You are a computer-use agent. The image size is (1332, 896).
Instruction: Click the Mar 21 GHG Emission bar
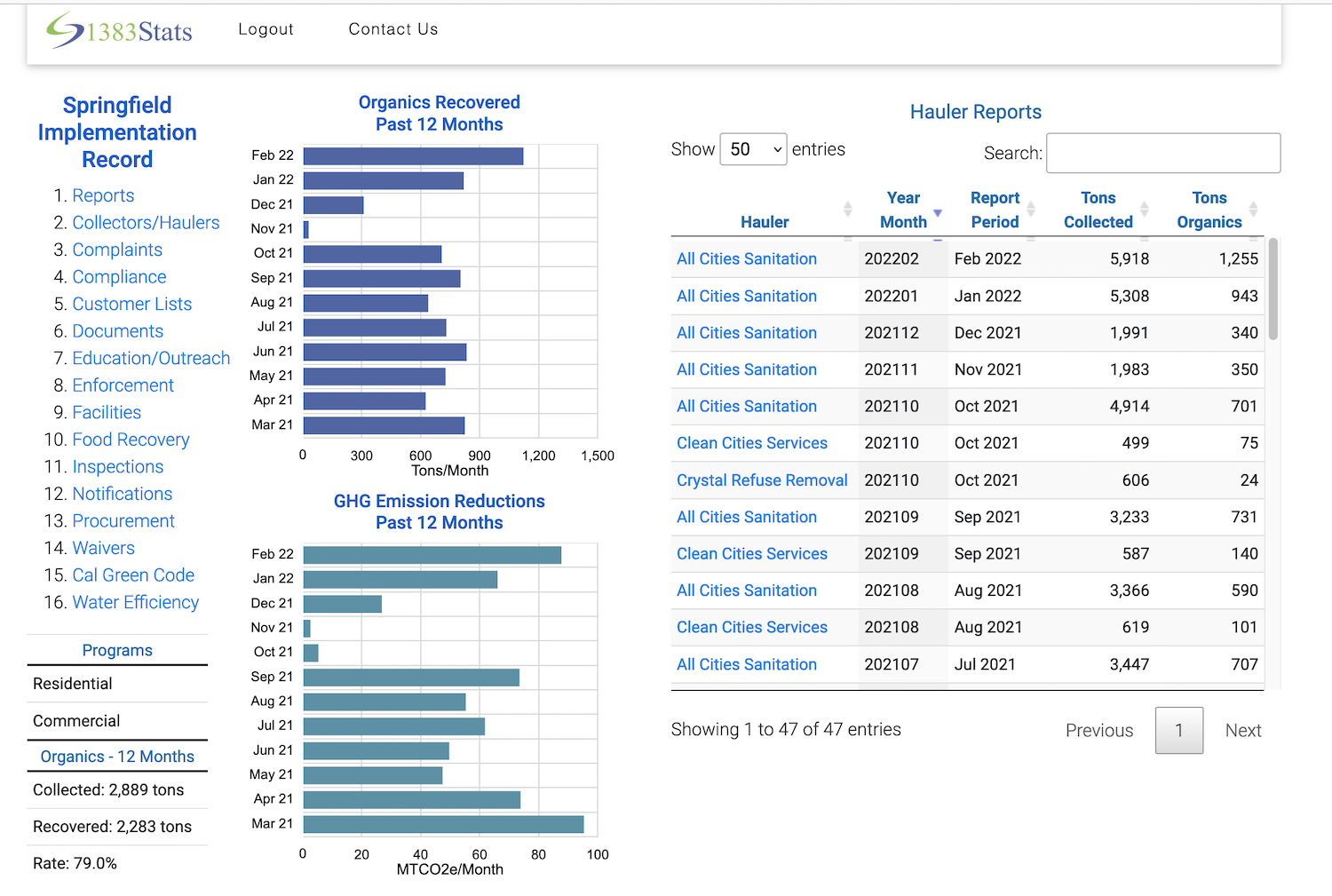click(x=443, y=824)
